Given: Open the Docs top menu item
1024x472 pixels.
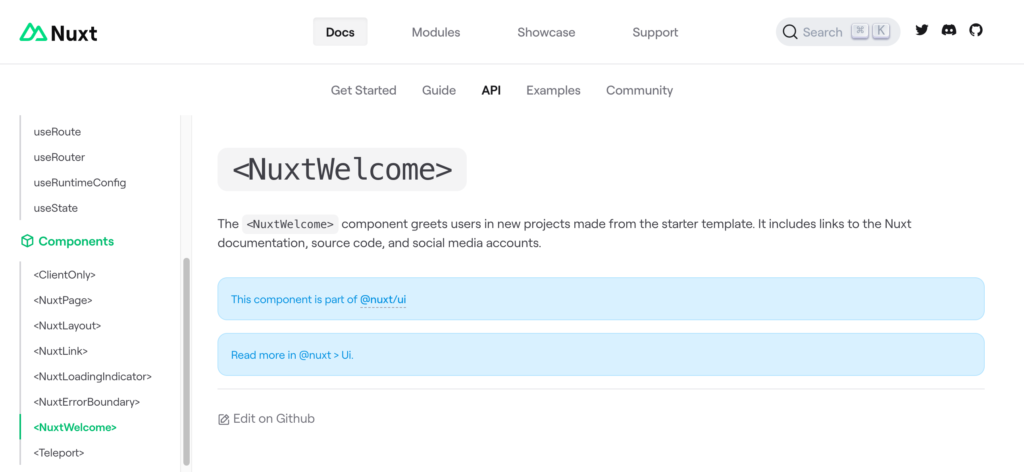Looking at the screenshot, I should (340, 32).
